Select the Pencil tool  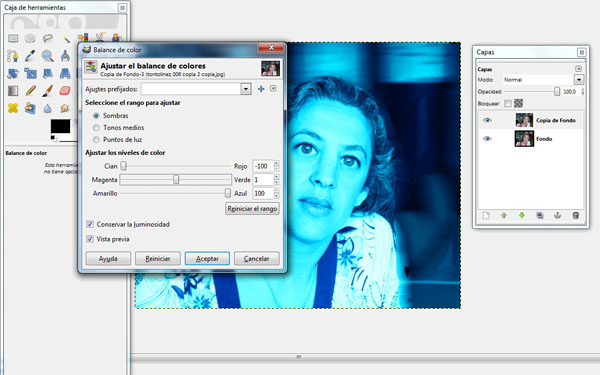30,91
